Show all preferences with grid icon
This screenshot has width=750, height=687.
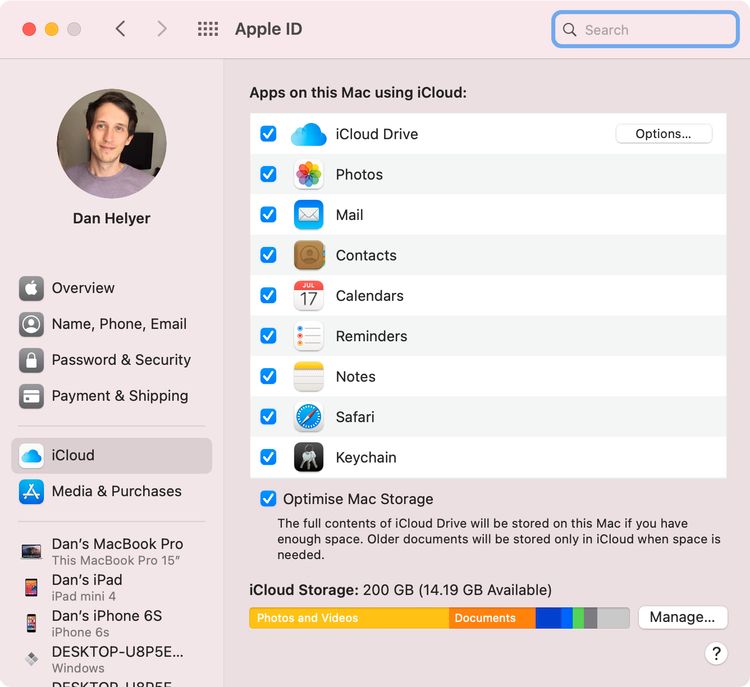[208, 29]
